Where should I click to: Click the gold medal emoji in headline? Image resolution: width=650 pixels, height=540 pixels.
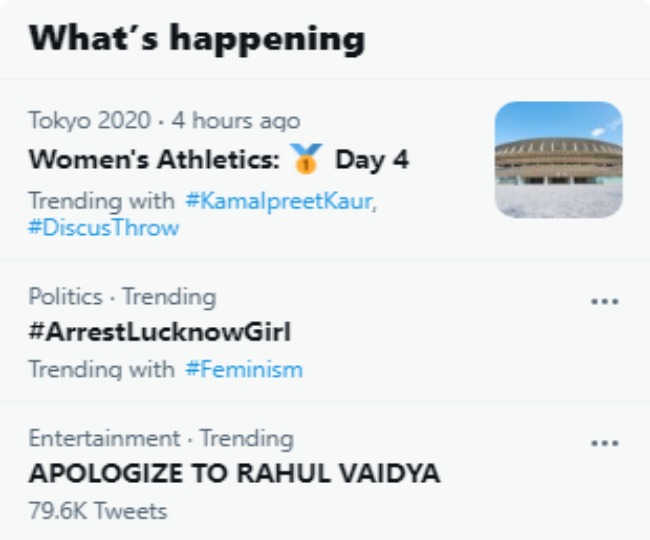306,159
